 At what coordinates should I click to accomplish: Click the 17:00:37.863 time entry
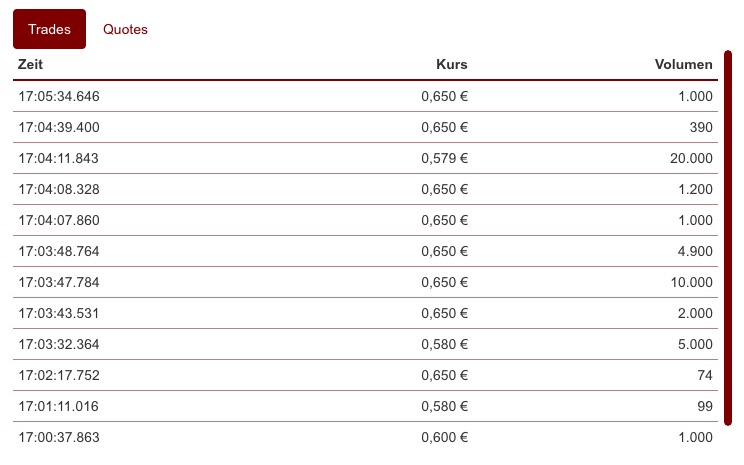tap(59, 437)
